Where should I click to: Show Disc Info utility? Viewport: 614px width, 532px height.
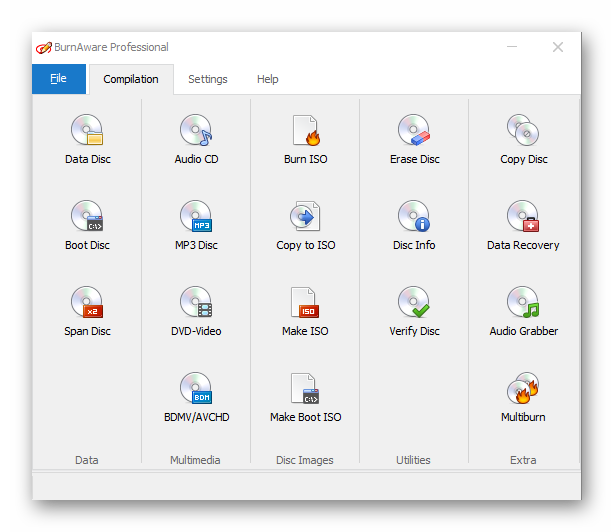pyautogui.click(x=414, y=225)
